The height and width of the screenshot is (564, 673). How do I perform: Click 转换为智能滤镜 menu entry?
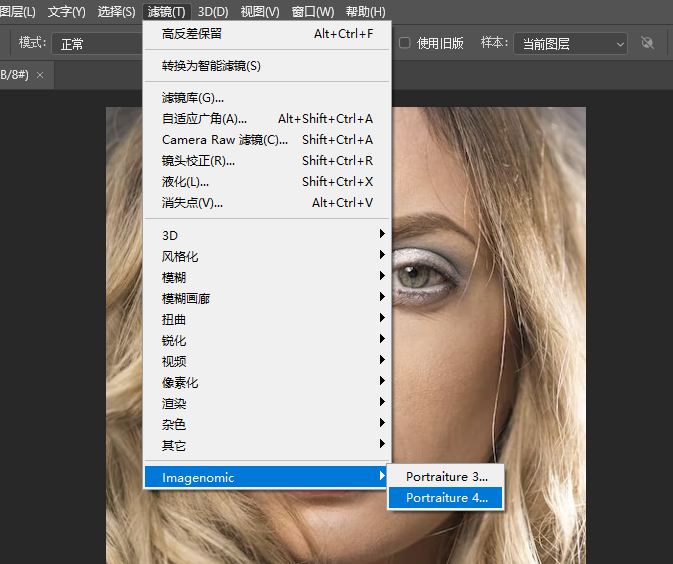pyautogui.click(x=211, y=66)
